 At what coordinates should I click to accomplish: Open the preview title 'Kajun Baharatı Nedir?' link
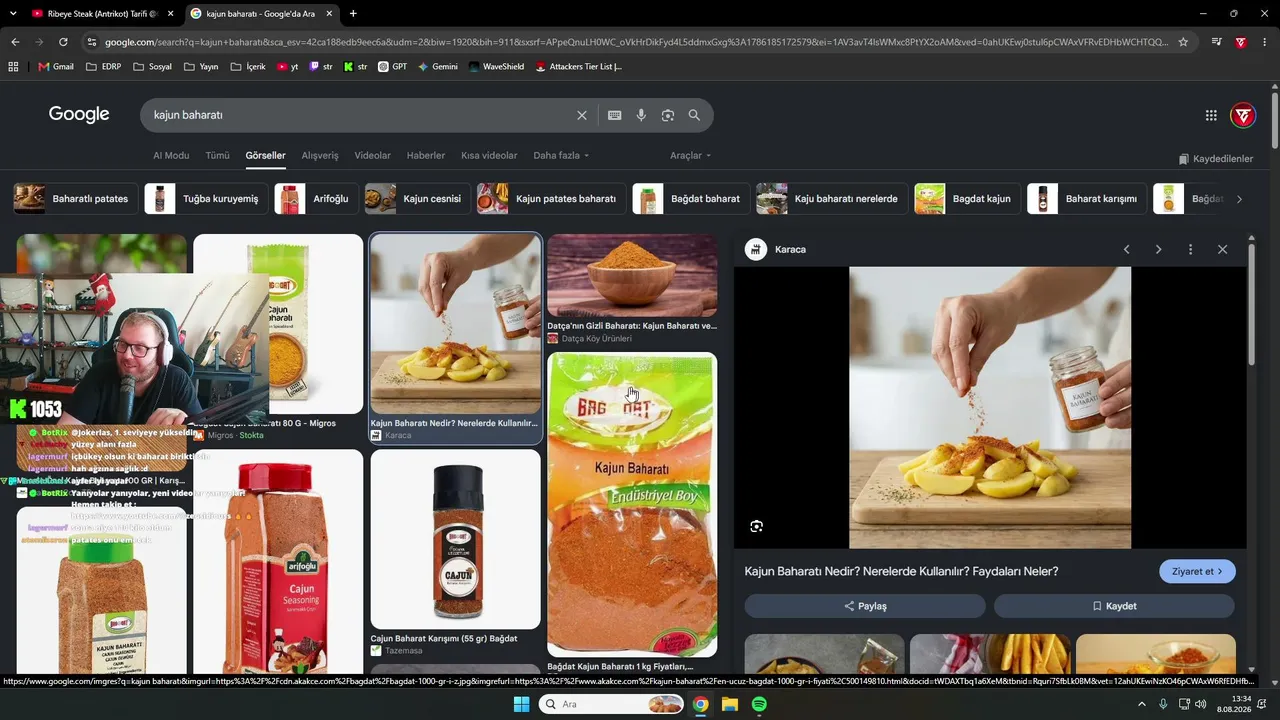click(901, 571)
